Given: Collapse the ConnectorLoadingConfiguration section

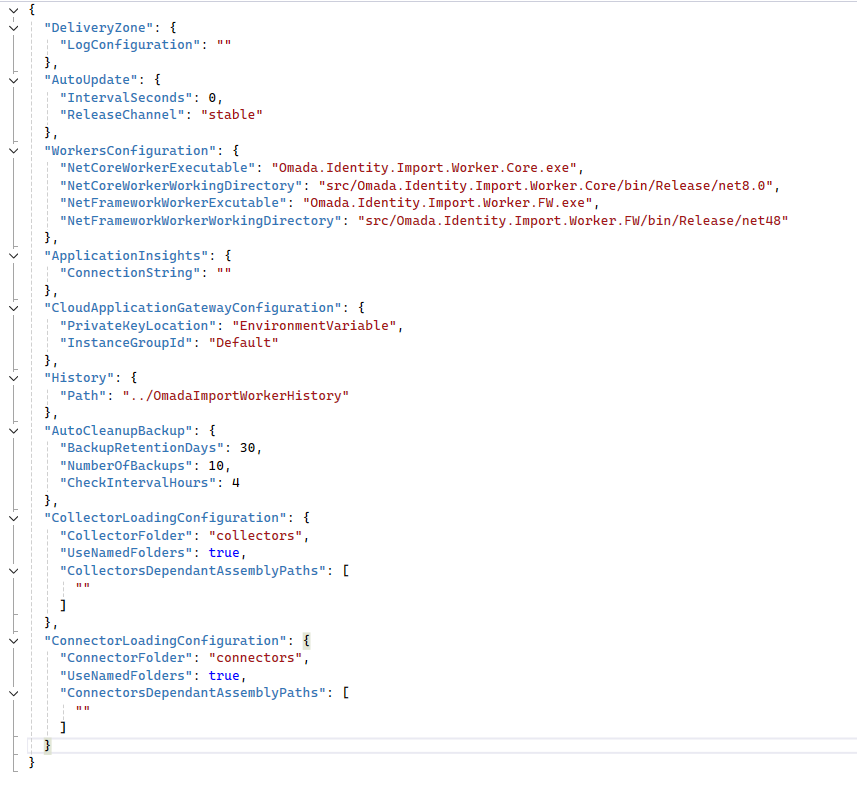Looking at the screenshot, I should pos(13,640).
